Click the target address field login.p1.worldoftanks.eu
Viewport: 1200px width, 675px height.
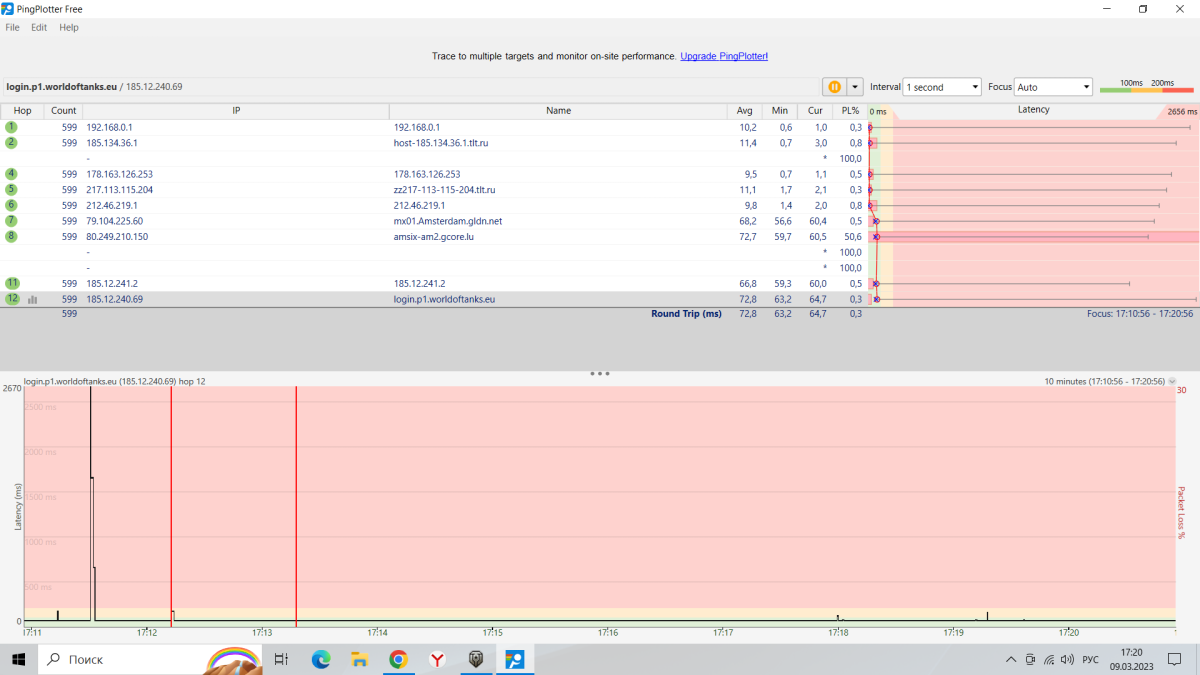coord(62,87)
